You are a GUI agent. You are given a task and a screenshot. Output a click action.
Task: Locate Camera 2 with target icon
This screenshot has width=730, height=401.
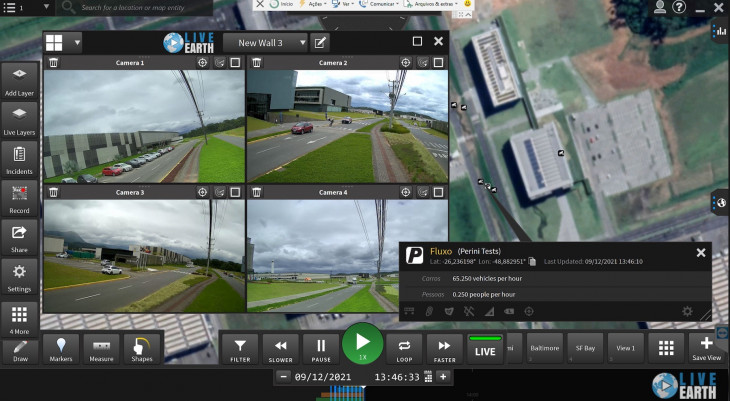[x=406, y=63]
